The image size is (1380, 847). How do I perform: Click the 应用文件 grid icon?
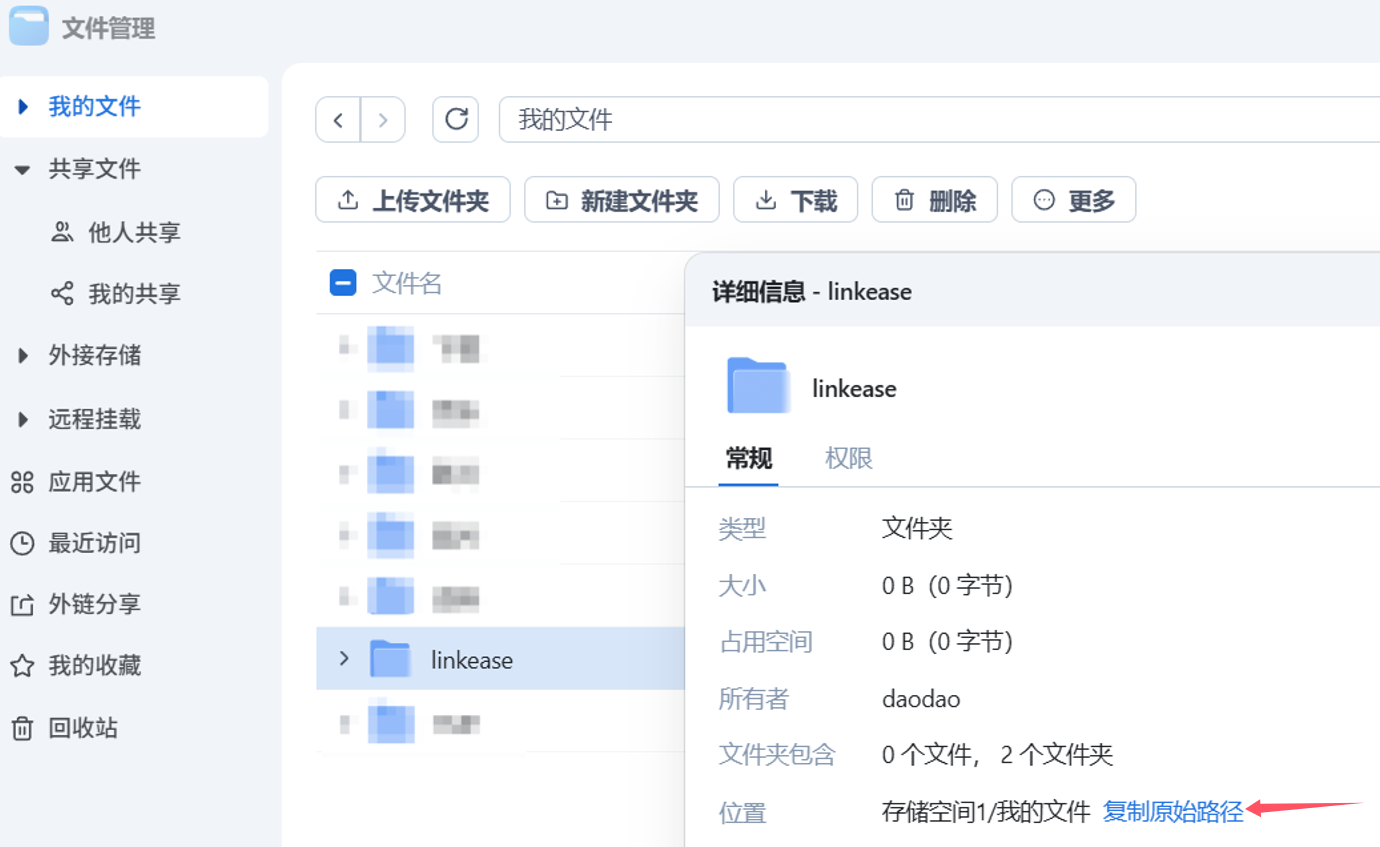pyautogui.click(x=22, y=482)
